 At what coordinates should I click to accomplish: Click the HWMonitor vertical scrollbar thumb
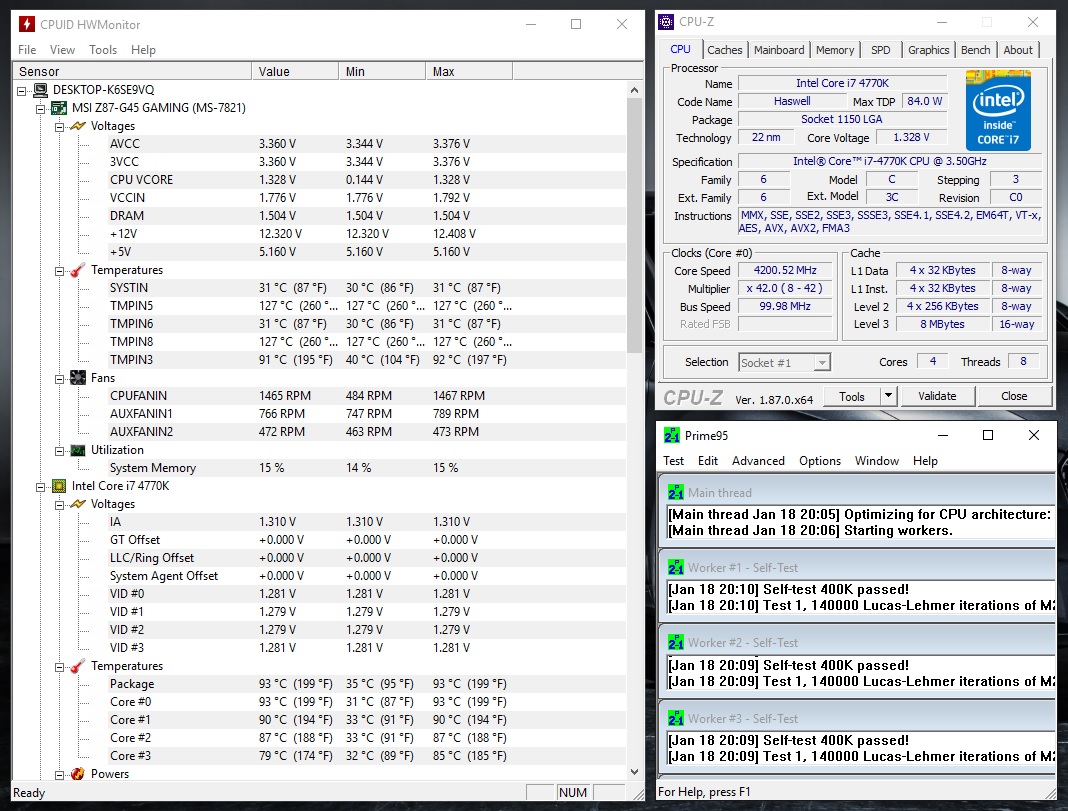[634, 225]
